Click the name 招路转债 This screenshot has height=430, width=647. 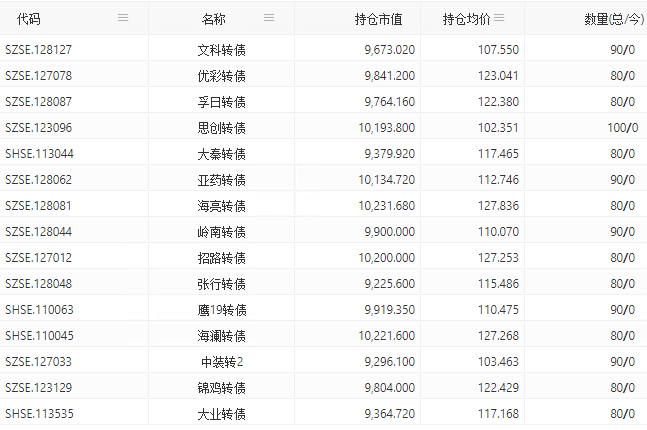(x=222, y=258)
